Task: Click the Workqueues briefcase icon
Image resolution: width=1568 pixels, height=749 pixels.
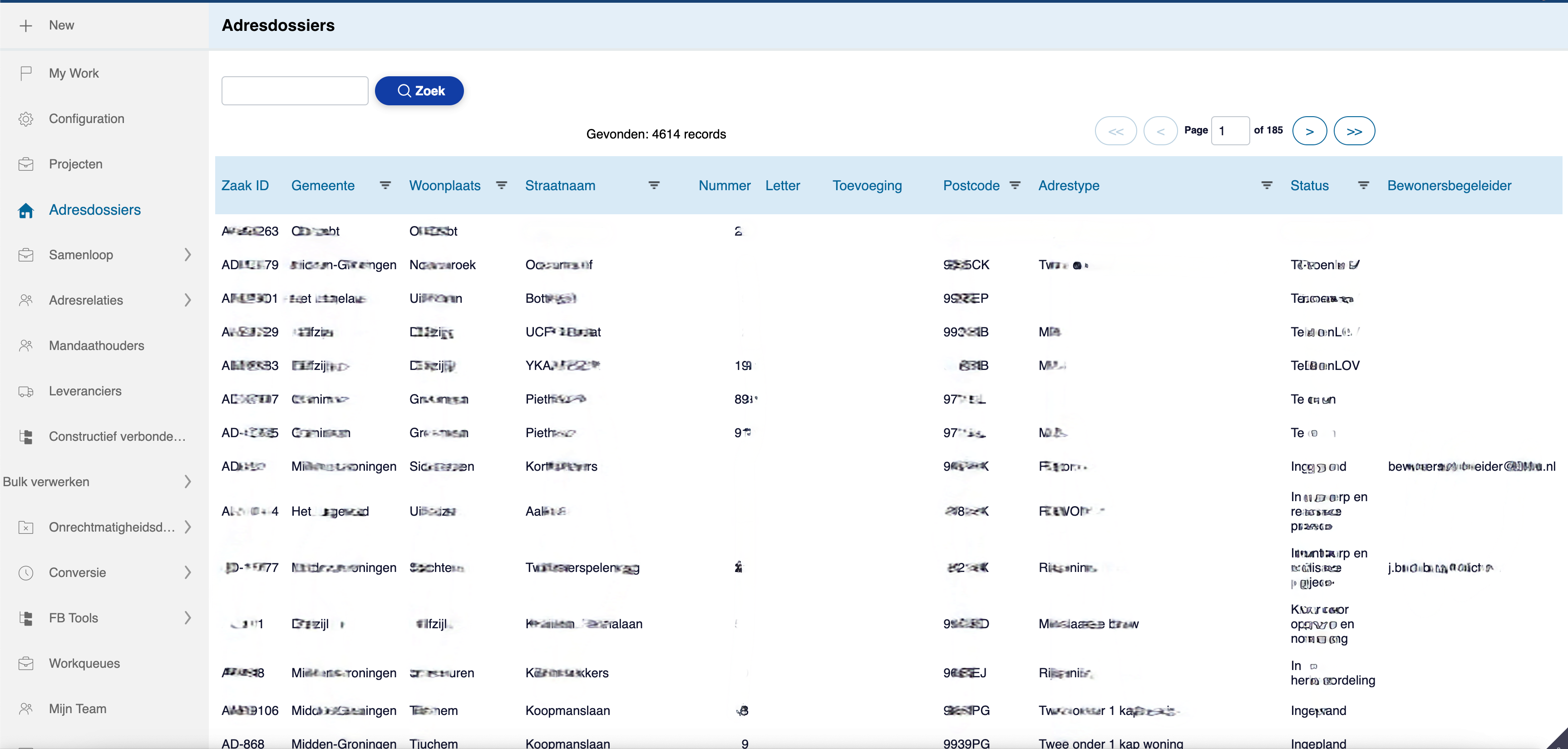Action: click(x=25, y=663)
